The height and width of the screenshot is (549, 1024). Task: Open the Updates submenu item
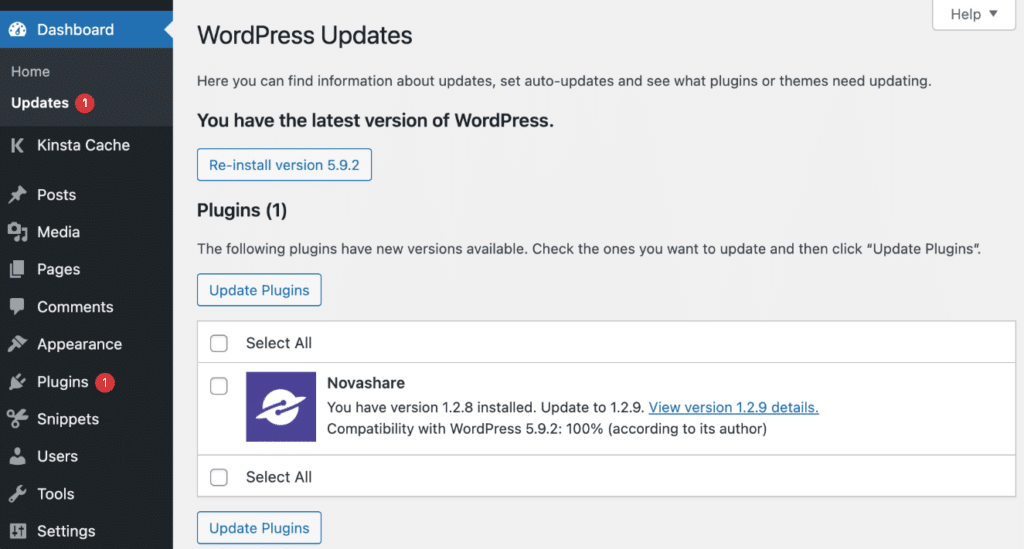(40, 102)
